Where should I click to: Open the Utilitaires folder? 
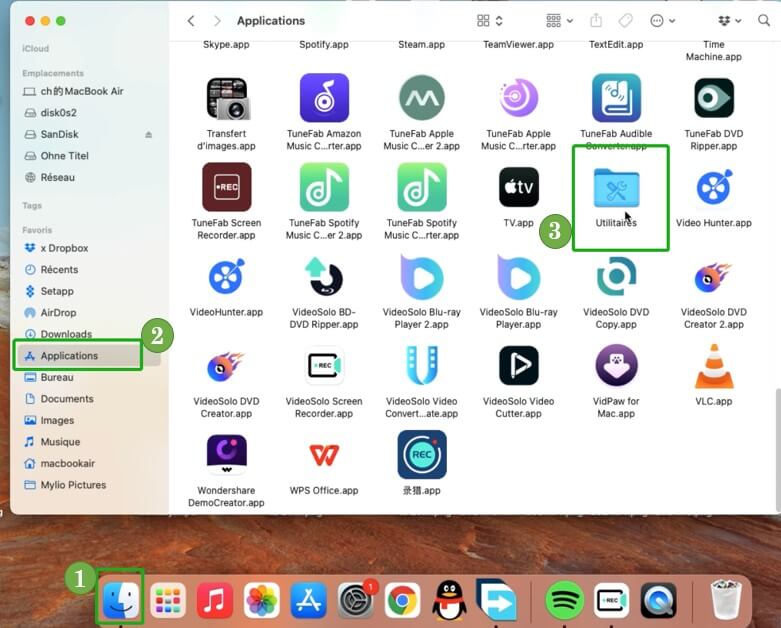click(x=616, y=188)
